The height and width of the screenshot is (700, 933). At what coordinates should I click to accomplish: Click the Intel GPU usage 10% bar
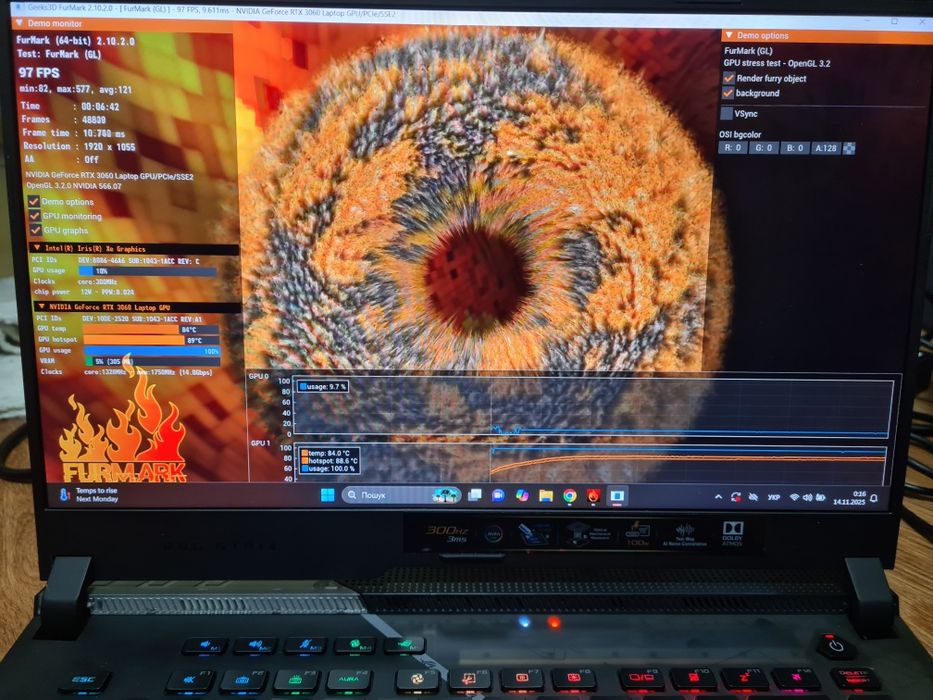148,271
